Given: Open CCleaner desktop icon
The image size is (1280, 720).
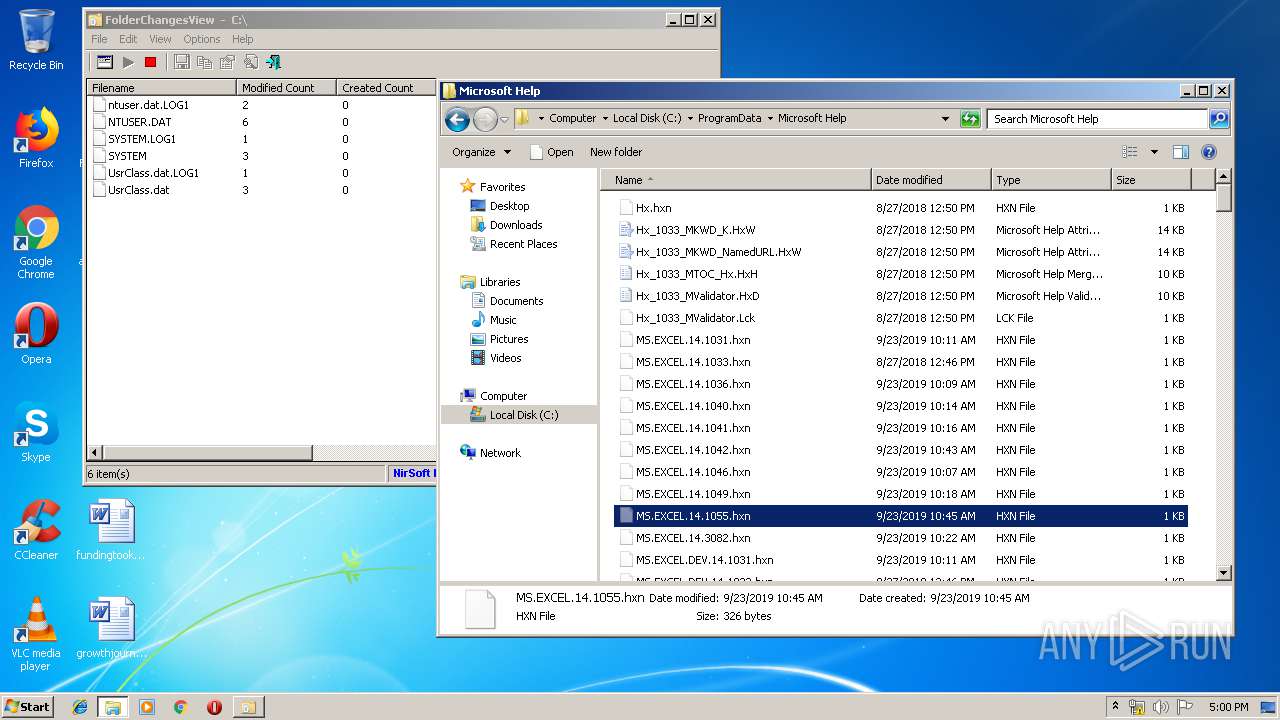Looking at the screenshot, I should point(36,530).
